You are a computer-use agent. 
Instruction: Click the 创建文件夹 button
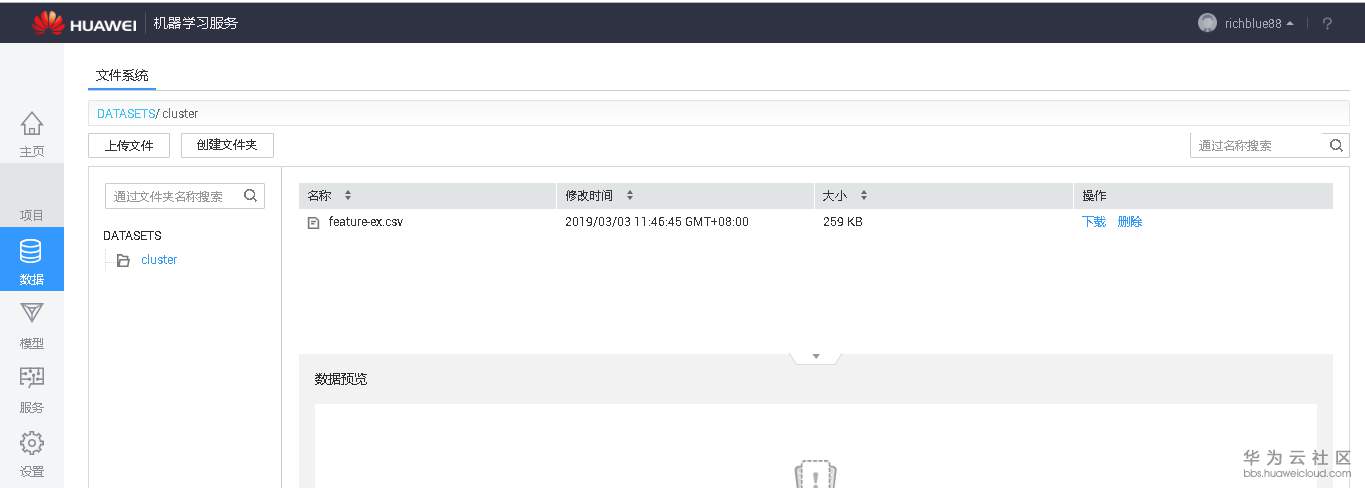pos(227,145)
